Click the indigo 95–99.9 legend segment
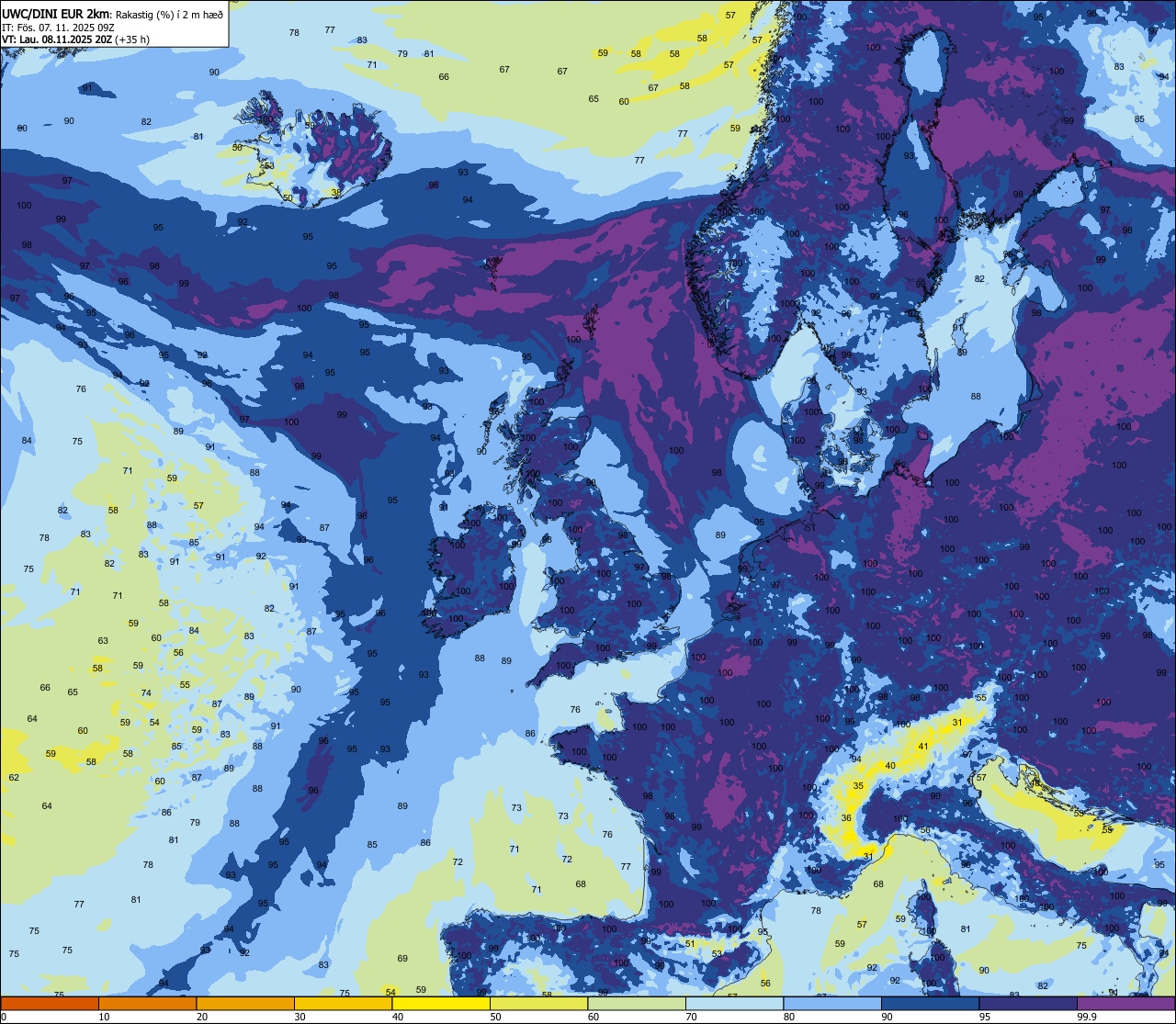Image resolution: width=1176 pixels, height=1024 pixels. click(1028, 1003)
